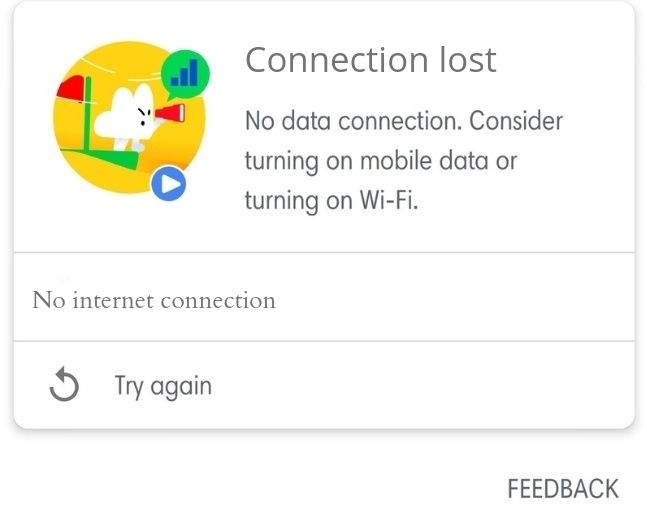Click the word "Consider" in the description

point(516,121)
